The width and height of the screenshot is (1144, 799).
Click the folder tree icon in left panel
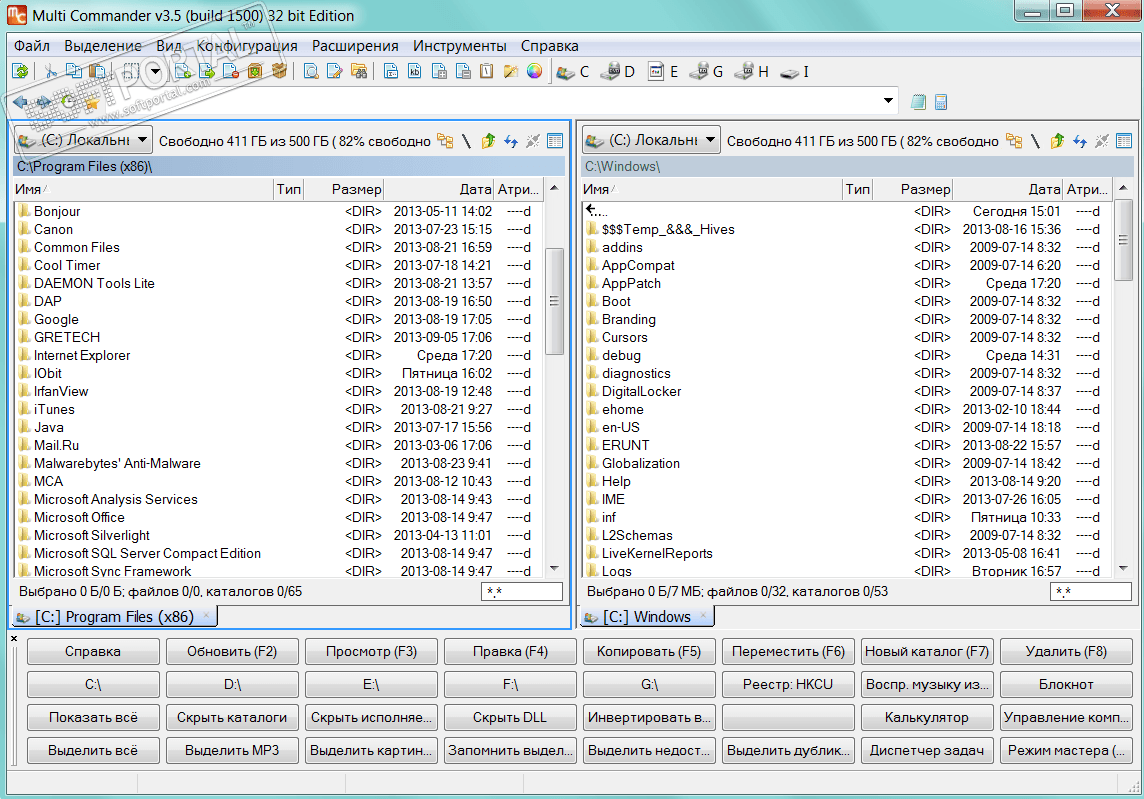coord(445,141)
